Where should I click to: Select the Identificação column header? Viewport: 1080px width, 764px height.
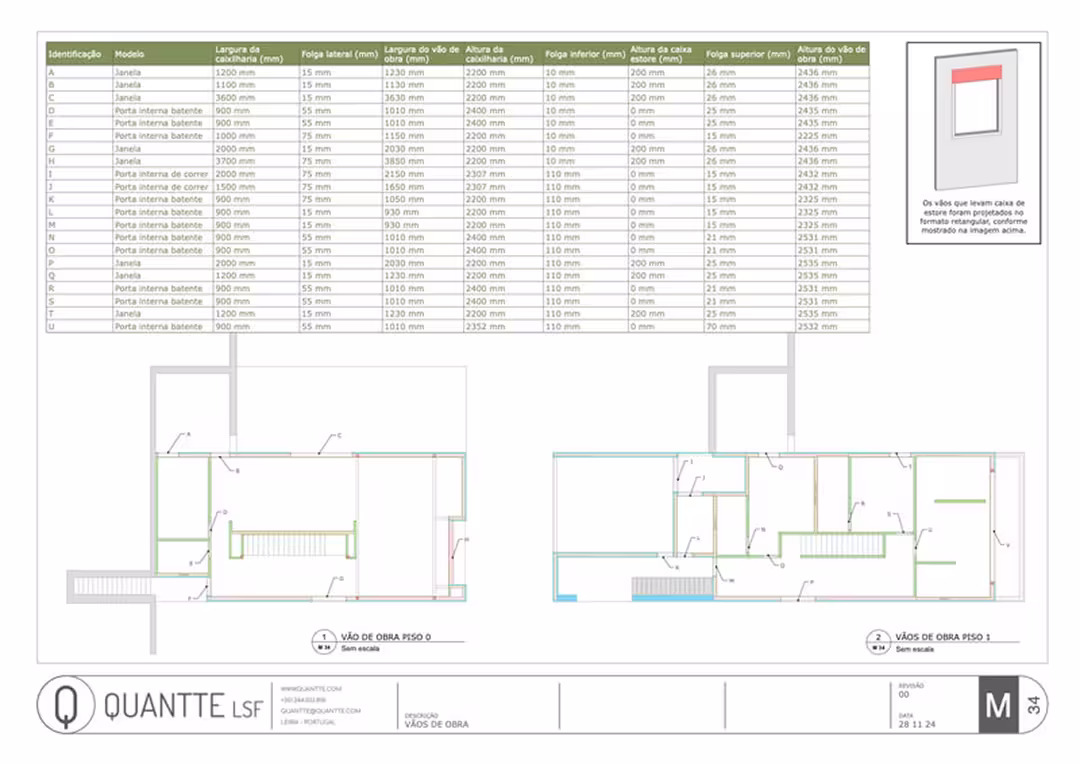click(76, 53)
